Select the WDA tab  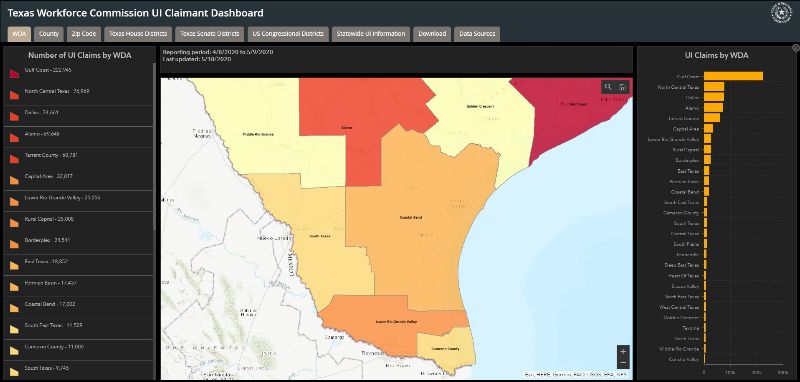(x=20, y=34)
